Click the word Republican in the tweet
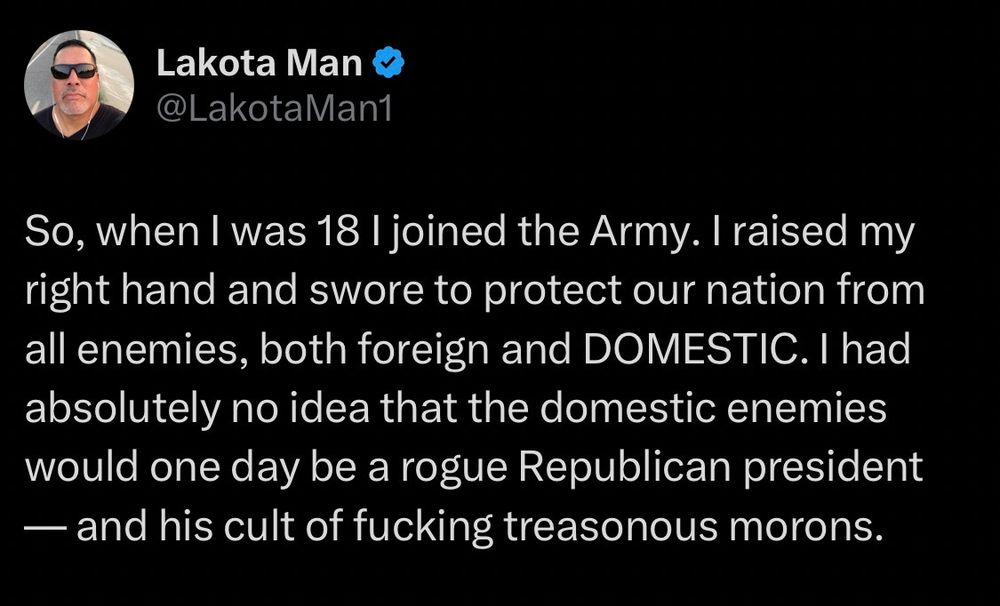This screenshot has width=1000, height=606. pos(624,468)
